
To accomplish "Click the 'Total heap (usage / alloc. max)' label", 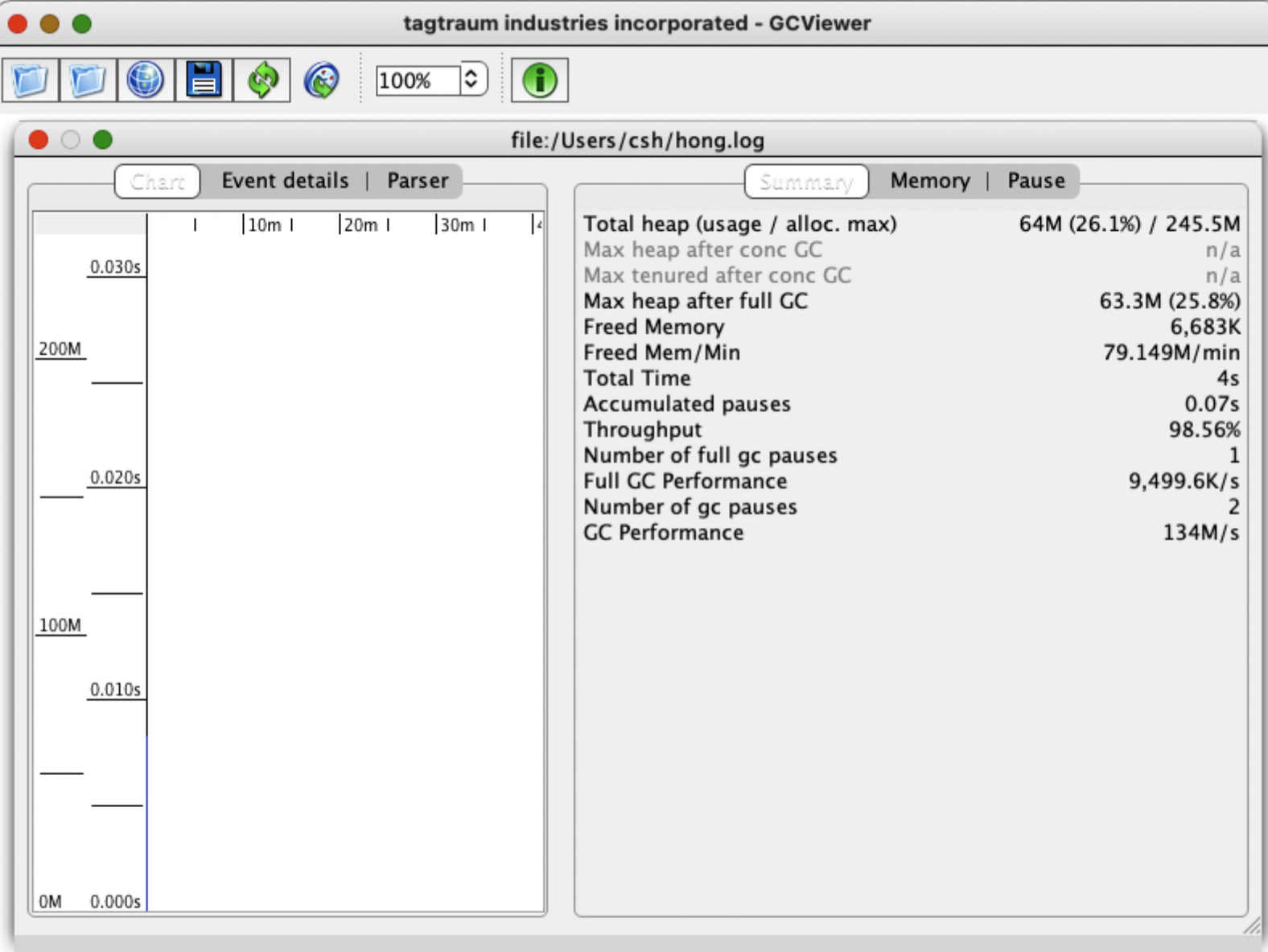I will (x=740, y=224).
